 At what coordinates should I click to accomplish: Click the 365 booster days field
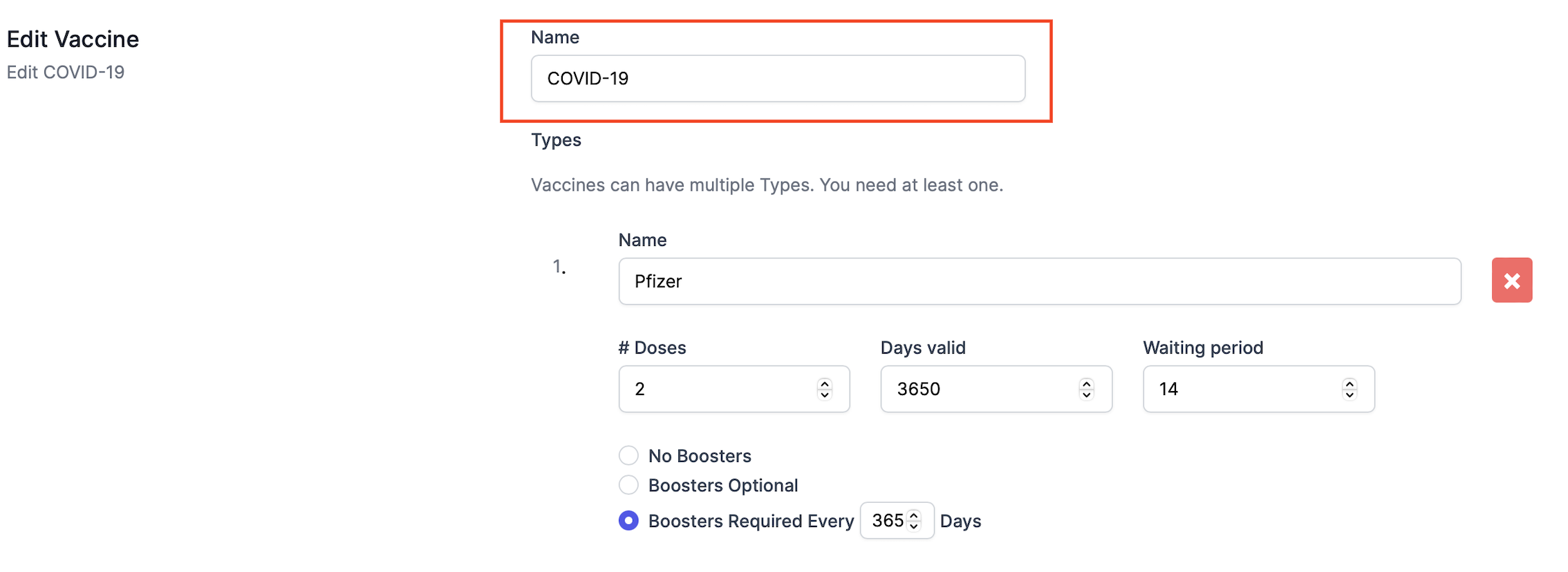point(897,520)
